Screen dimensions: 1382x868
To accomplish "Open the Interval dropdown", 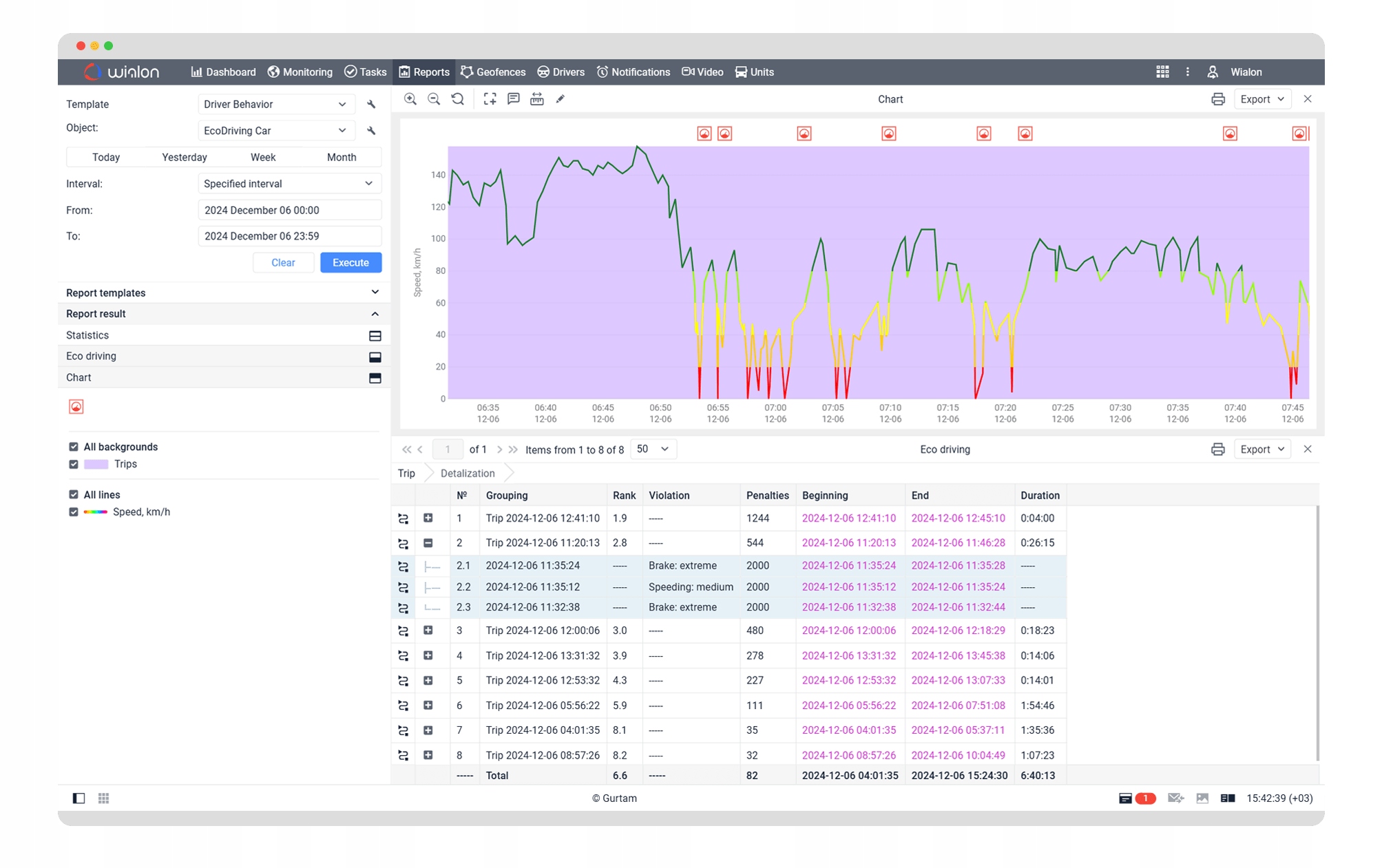I will coord(289,184).
